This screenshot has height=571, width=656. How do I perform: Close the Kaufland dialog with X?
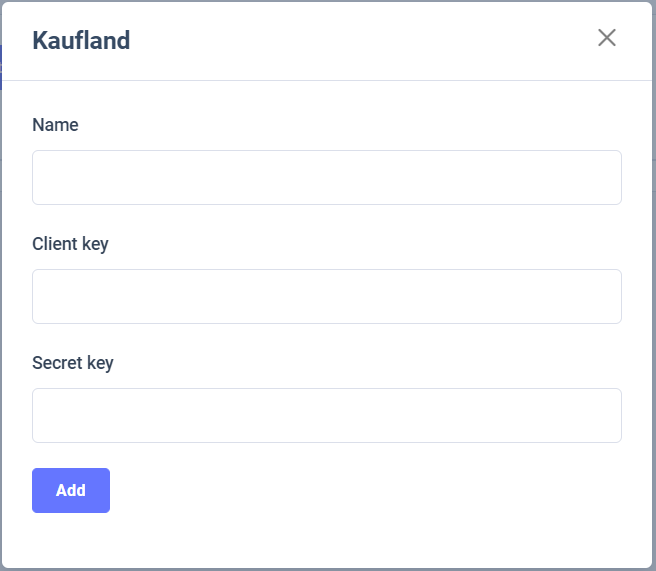click(607, 38)
